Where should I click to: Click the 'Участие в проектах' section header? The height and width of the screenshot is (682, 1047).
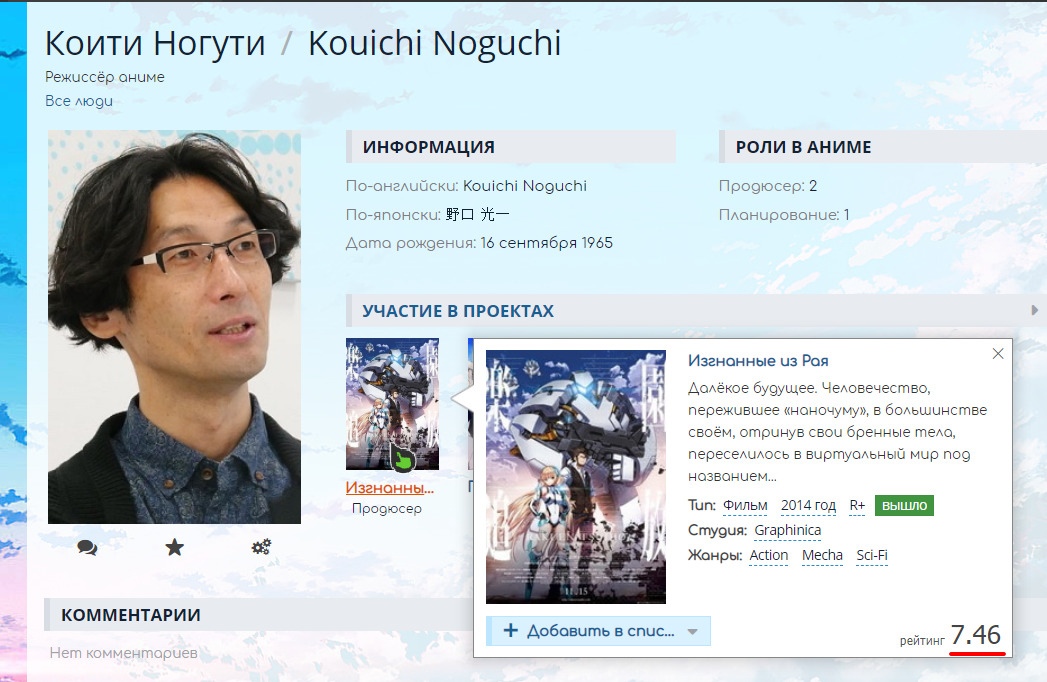[x=458, y=311]
